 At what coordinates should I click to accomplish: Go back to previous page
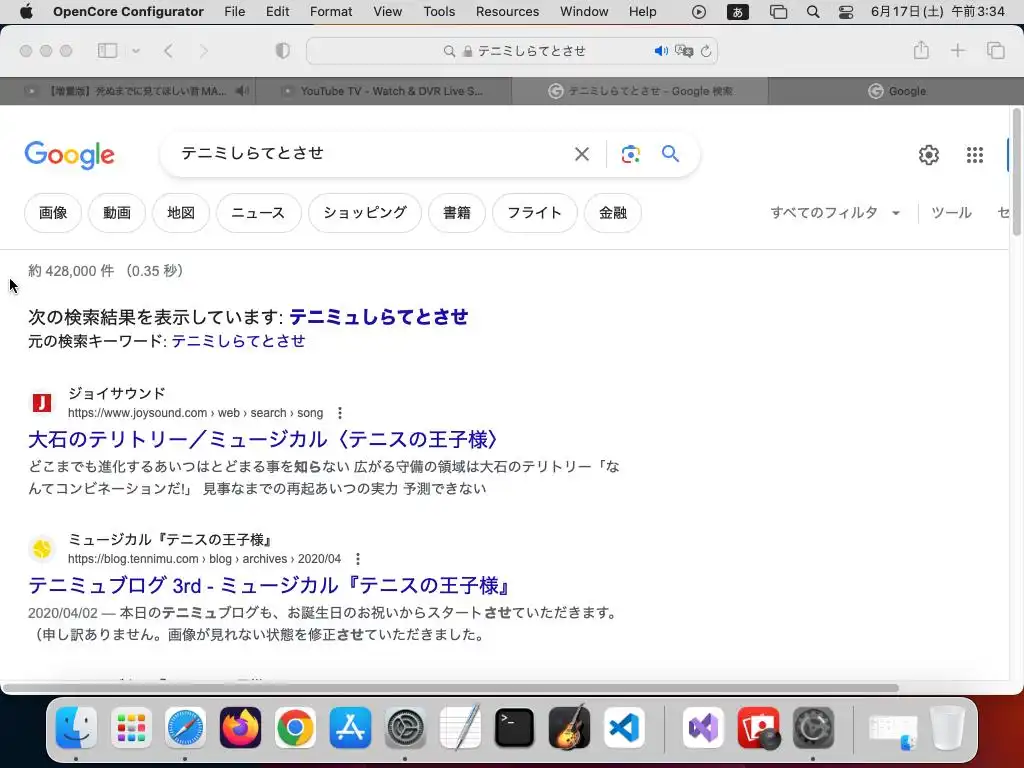[168, 50]
